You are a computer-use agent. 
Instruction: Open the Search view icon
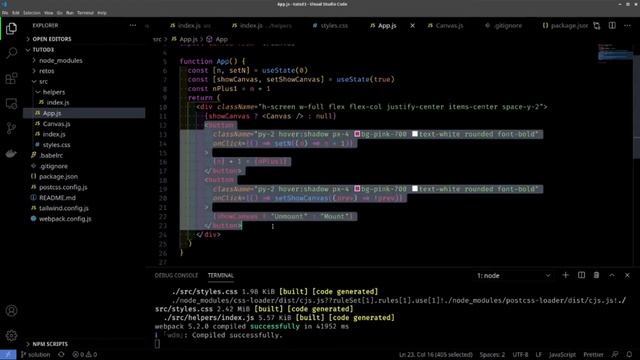click(x=11, y=53)
